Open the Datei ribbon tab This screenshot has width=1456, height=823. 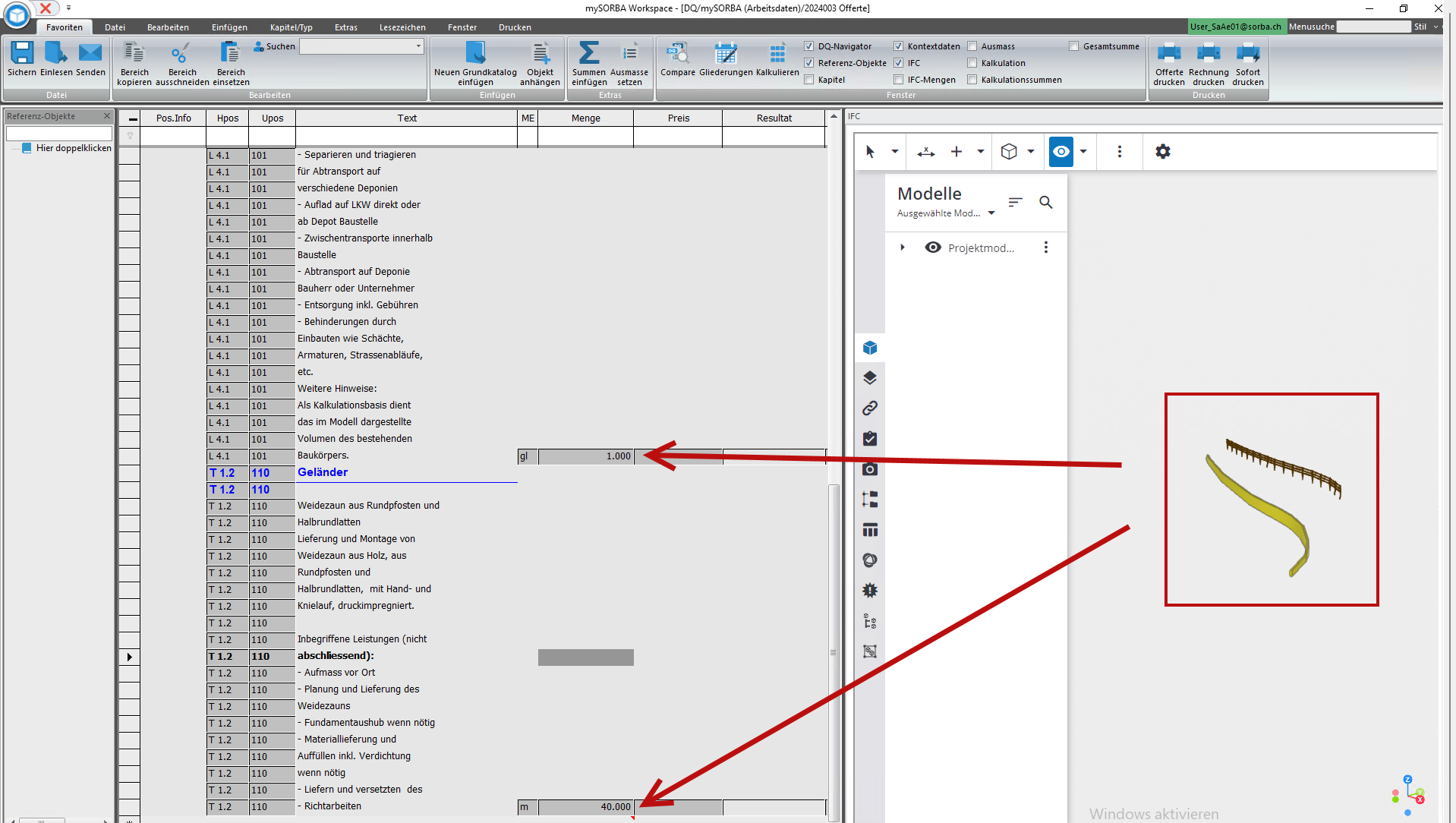point(115,27)
